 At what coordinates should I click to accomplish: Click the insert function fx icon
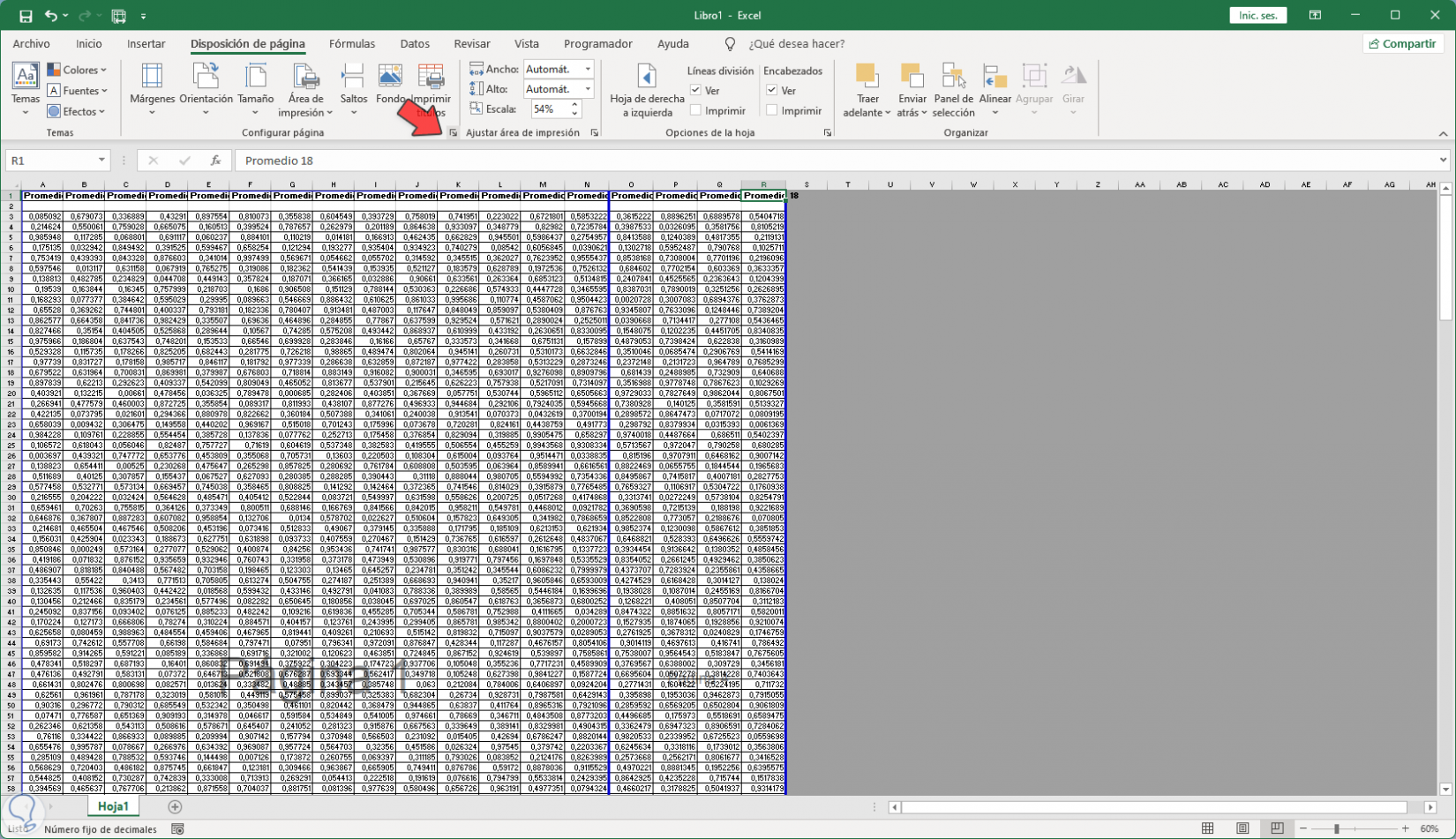215,161
